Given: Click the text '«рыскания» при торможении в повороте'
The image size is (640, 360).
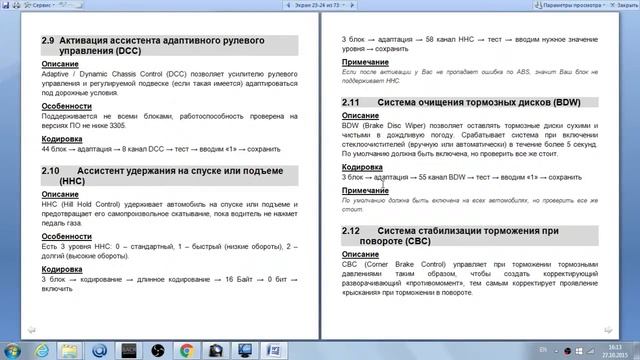Looking at the screenshot, I should [x=407, y=292].
